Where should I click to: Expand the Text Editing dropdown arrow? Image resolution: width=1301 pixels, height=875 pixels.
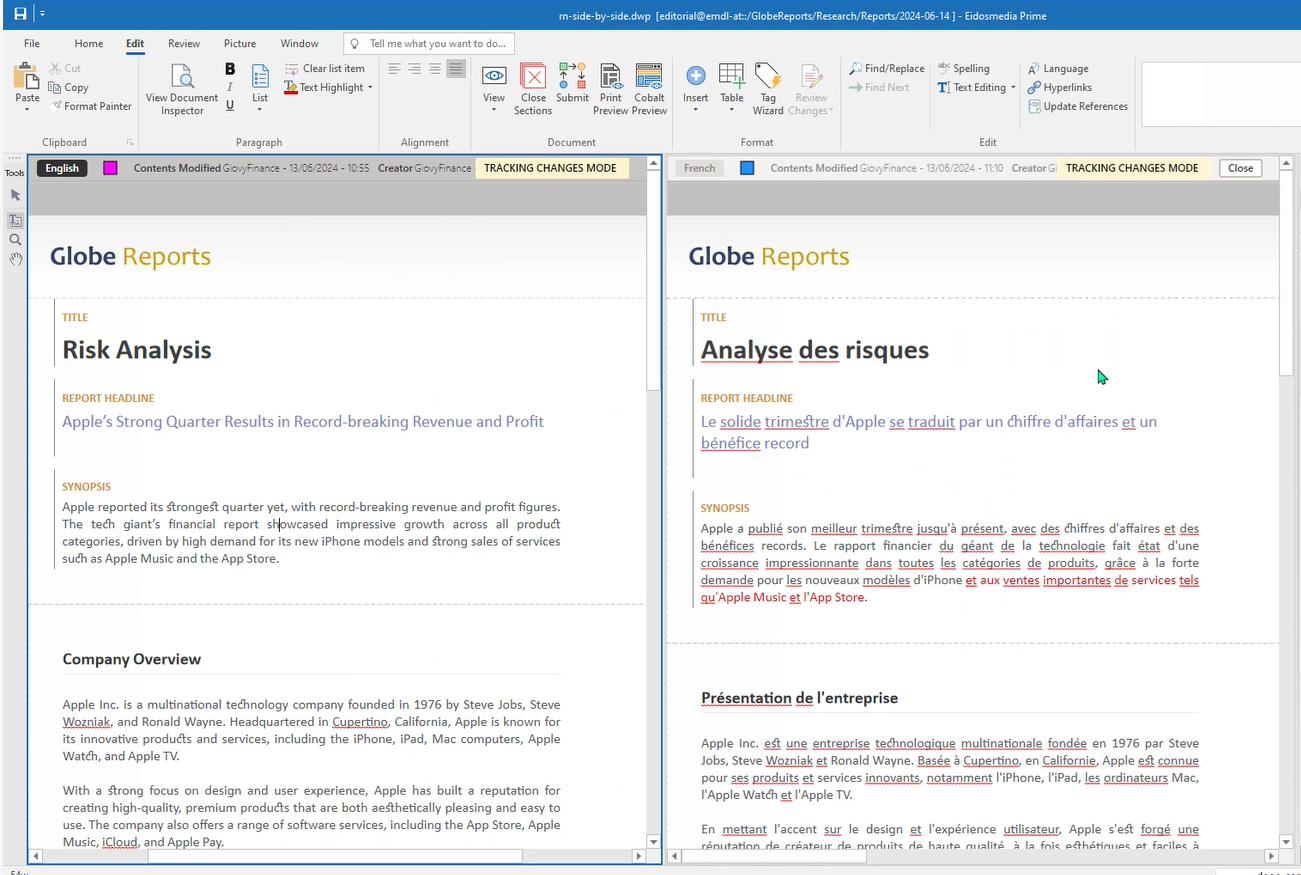(1013, 88)
